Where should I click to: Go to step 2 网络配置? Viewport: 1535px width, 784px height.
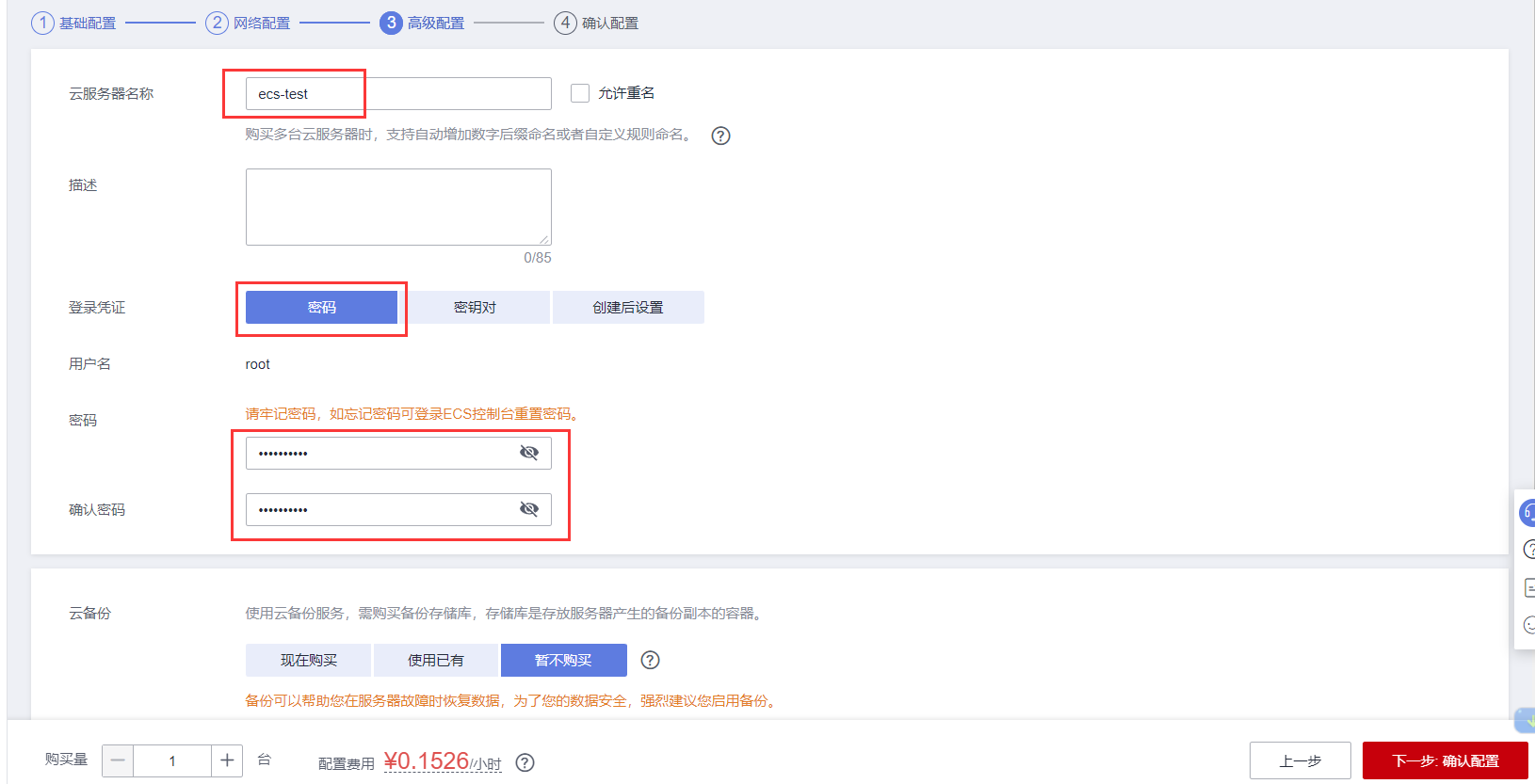(248, 23)
